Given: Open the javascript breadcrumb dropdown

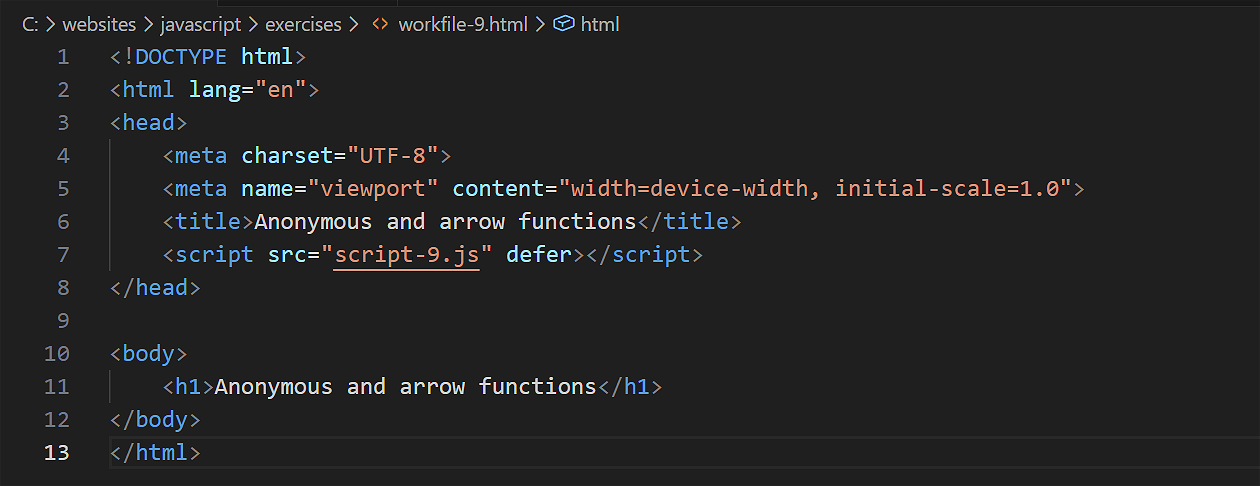Looking at the screenshot, I should 200,24.
